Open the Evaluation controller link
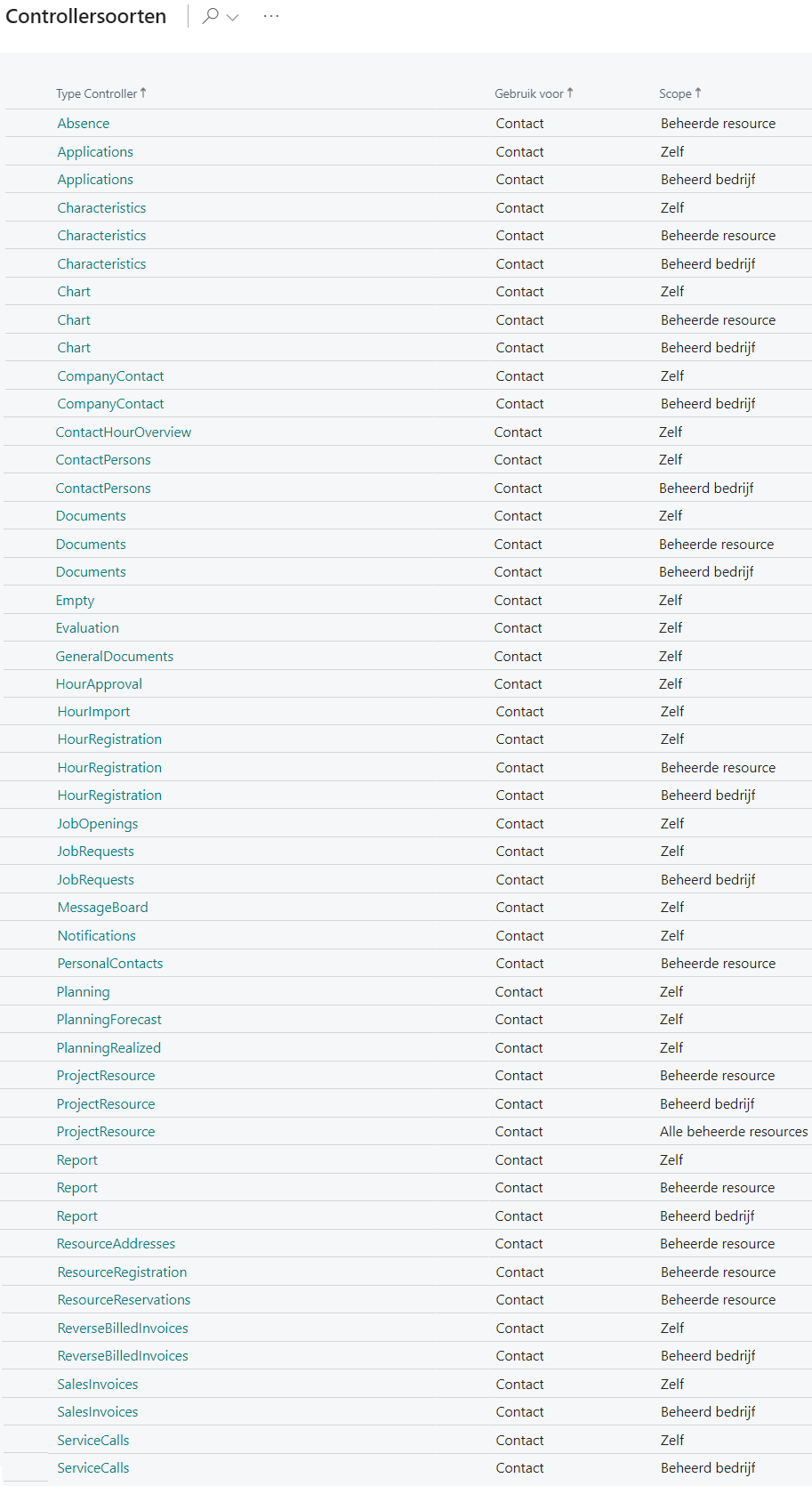812x1486 pixels. coord(87,628)
